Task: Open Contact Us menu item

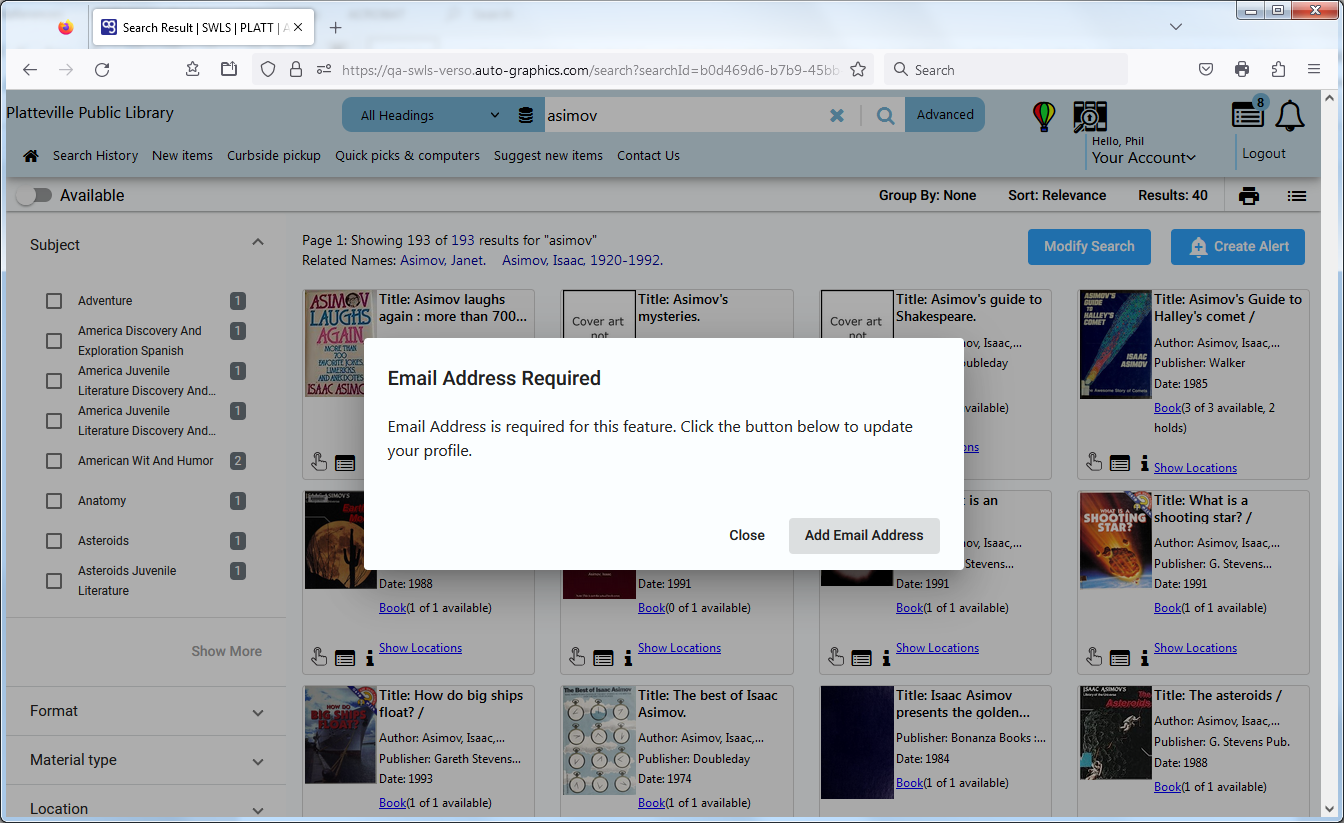Action: click(648, 155)
